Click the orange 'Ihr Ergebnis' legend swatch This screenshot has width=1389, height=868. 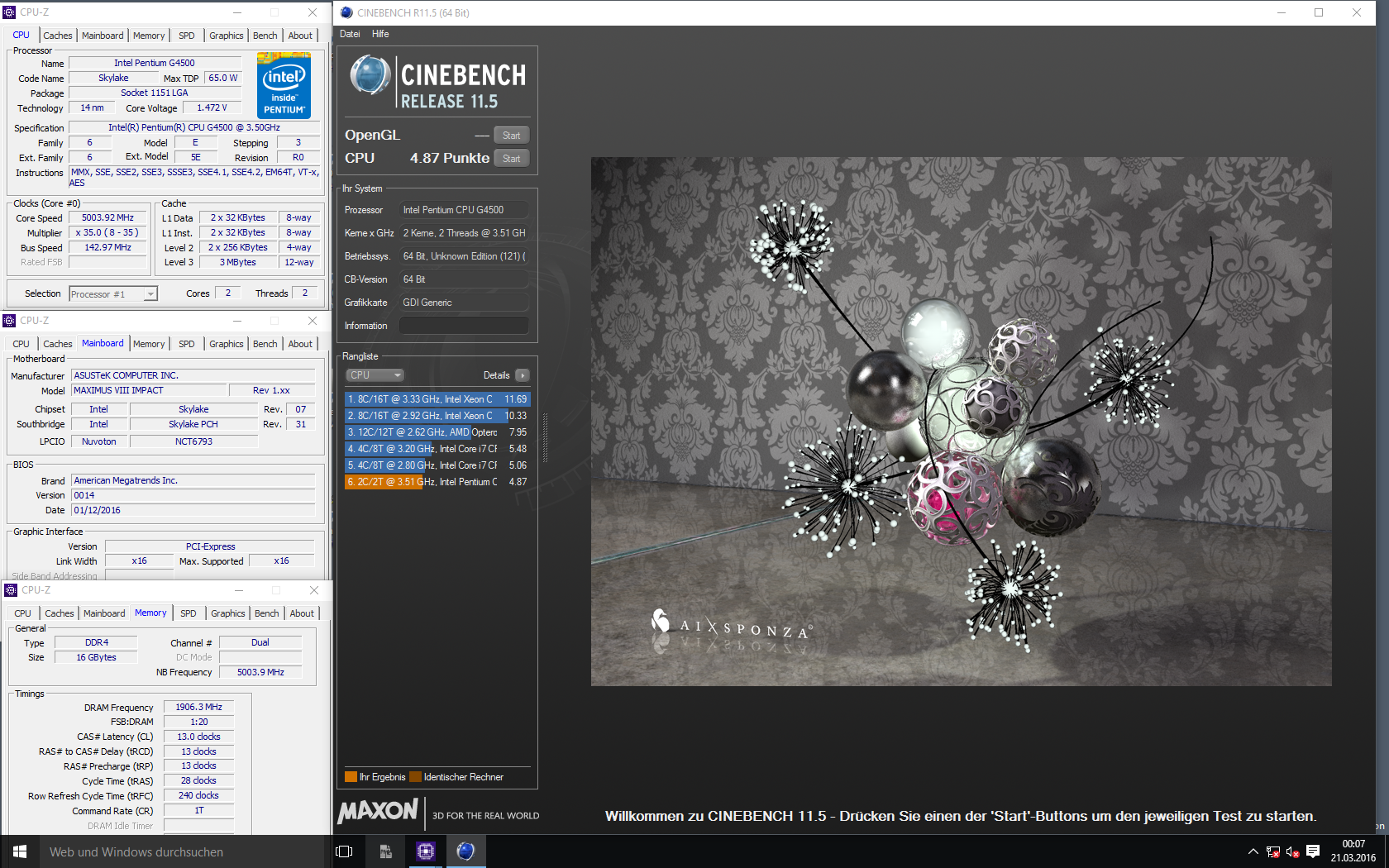coord(351,776)
